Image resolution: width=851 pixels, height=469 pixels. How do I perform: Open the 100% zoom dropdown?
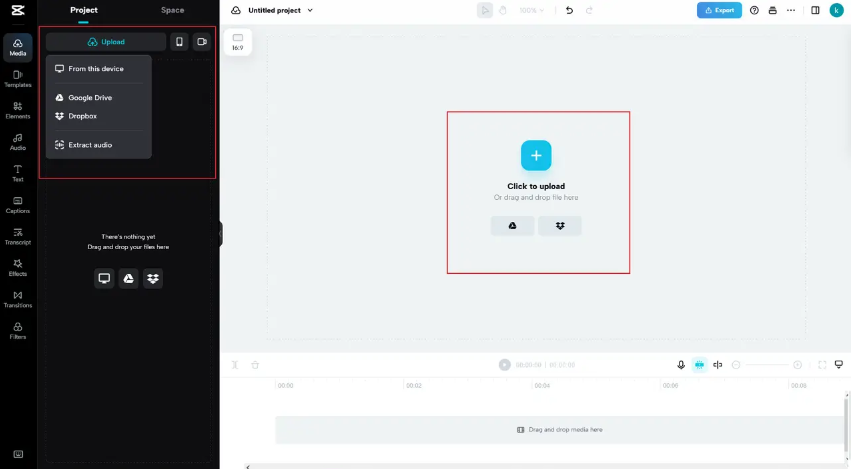coord(531,10)
